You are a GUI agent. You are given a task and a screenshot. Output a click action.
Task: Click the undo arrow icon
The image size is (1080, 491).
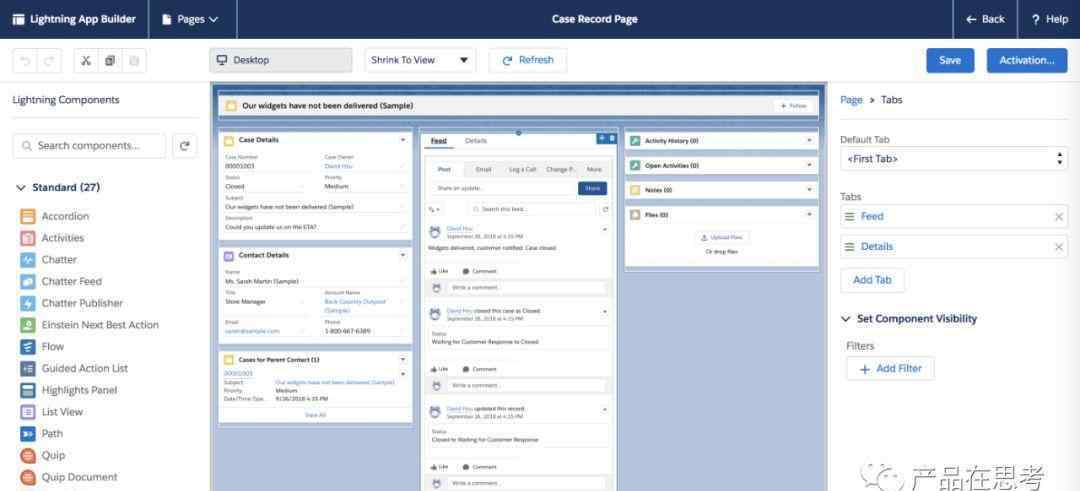pyautogui.click(x=25, y=60)
